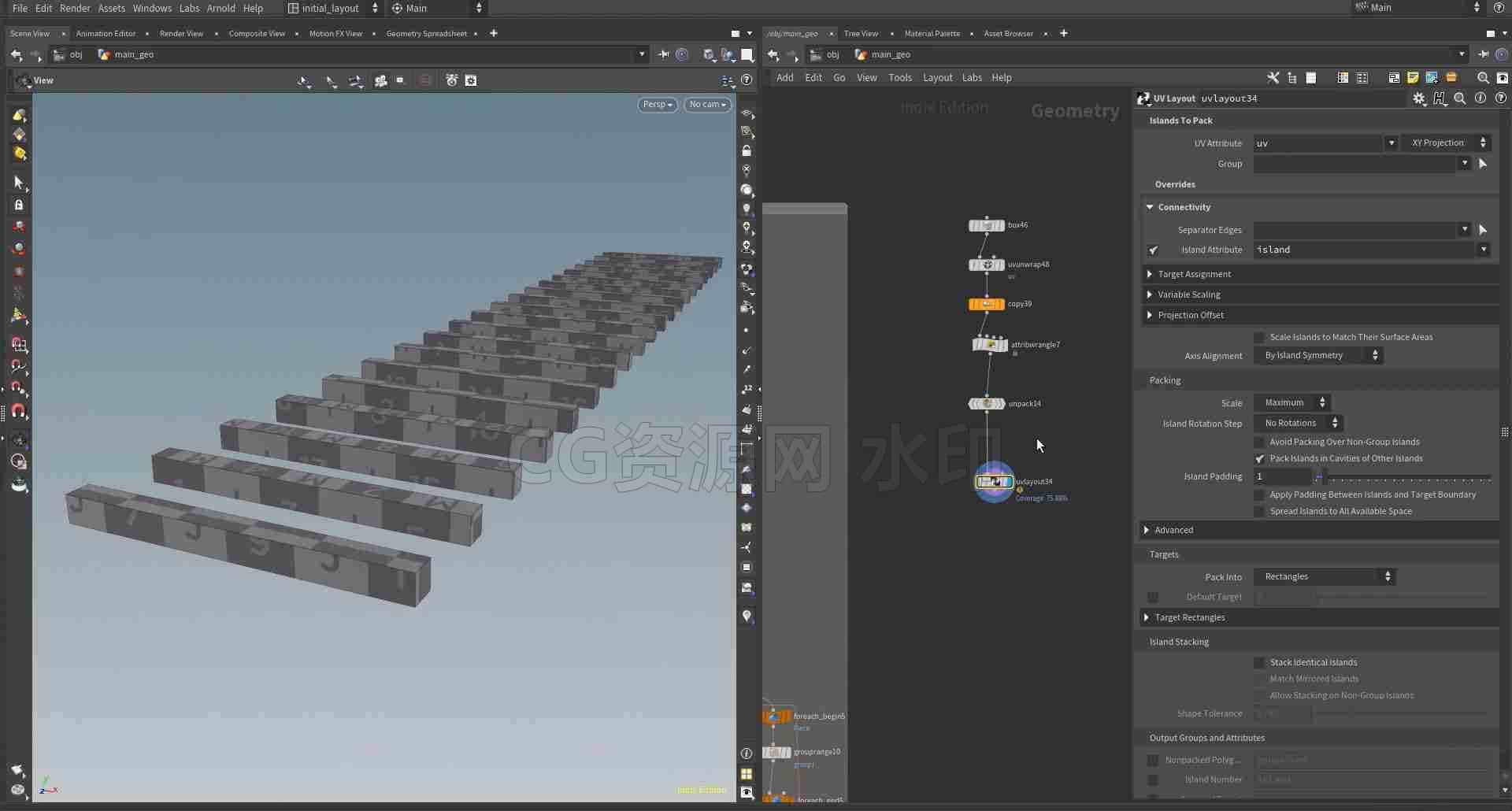The image size is (1512, 811).
Task: Enable Apply Padding Between Islands and Target Boundary
Action: (x=1259, y=495)
